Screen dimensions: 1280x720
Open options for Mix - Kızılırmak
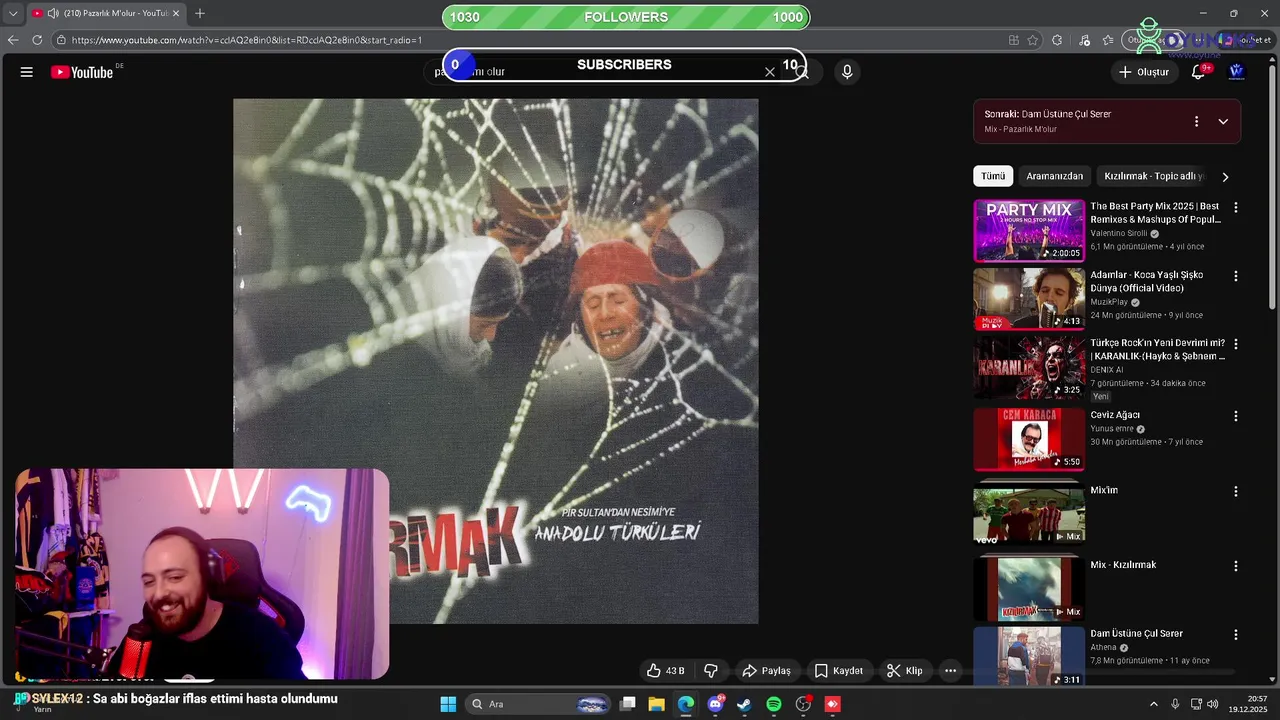point(1236,566)
